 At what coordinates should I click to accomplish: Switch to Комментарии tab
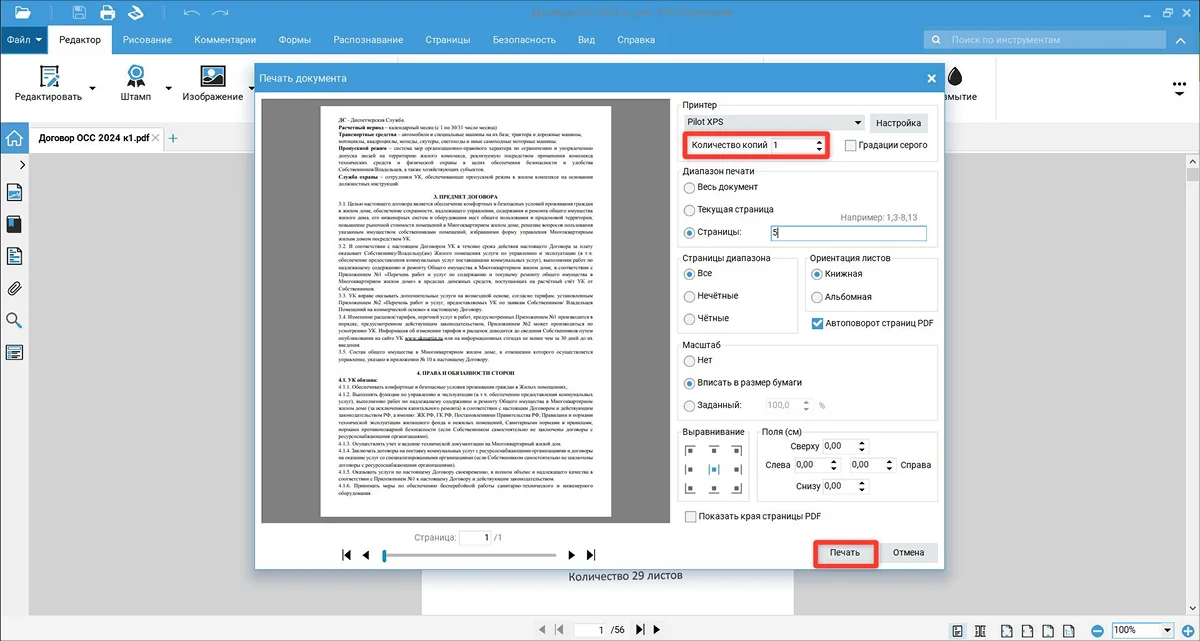(x=226, y=40)
